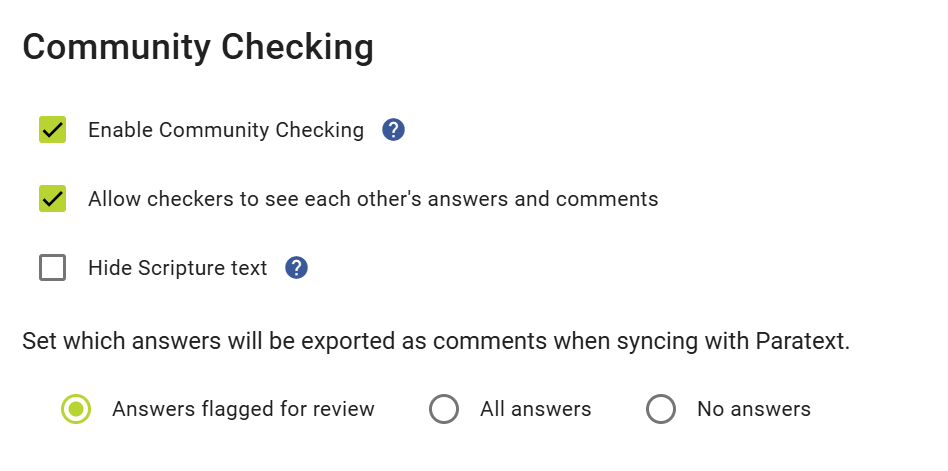Select Answers flagged for review radio button
This screenshot has width=948, height=471.
pos(76,409)
